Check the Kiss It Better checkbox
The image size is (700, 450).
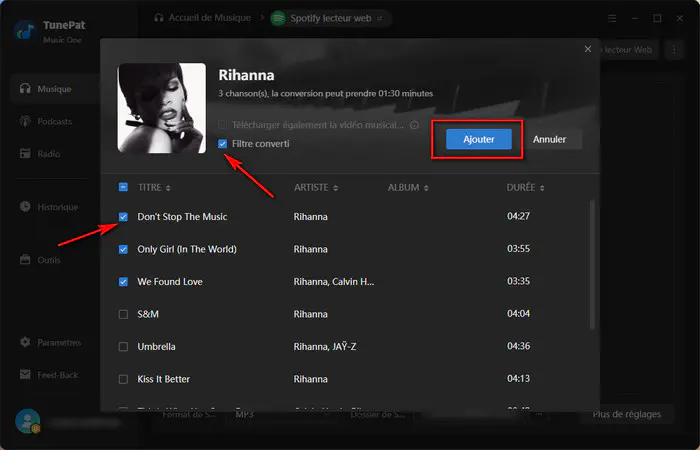point(123,379)
